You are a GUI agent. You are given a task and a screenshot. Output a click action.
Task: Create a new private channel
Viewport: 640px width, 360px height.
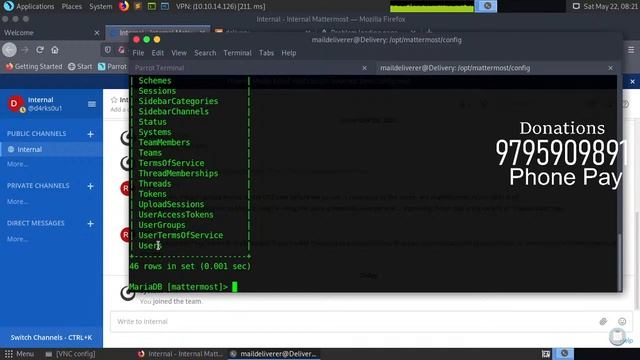[91, 186]
